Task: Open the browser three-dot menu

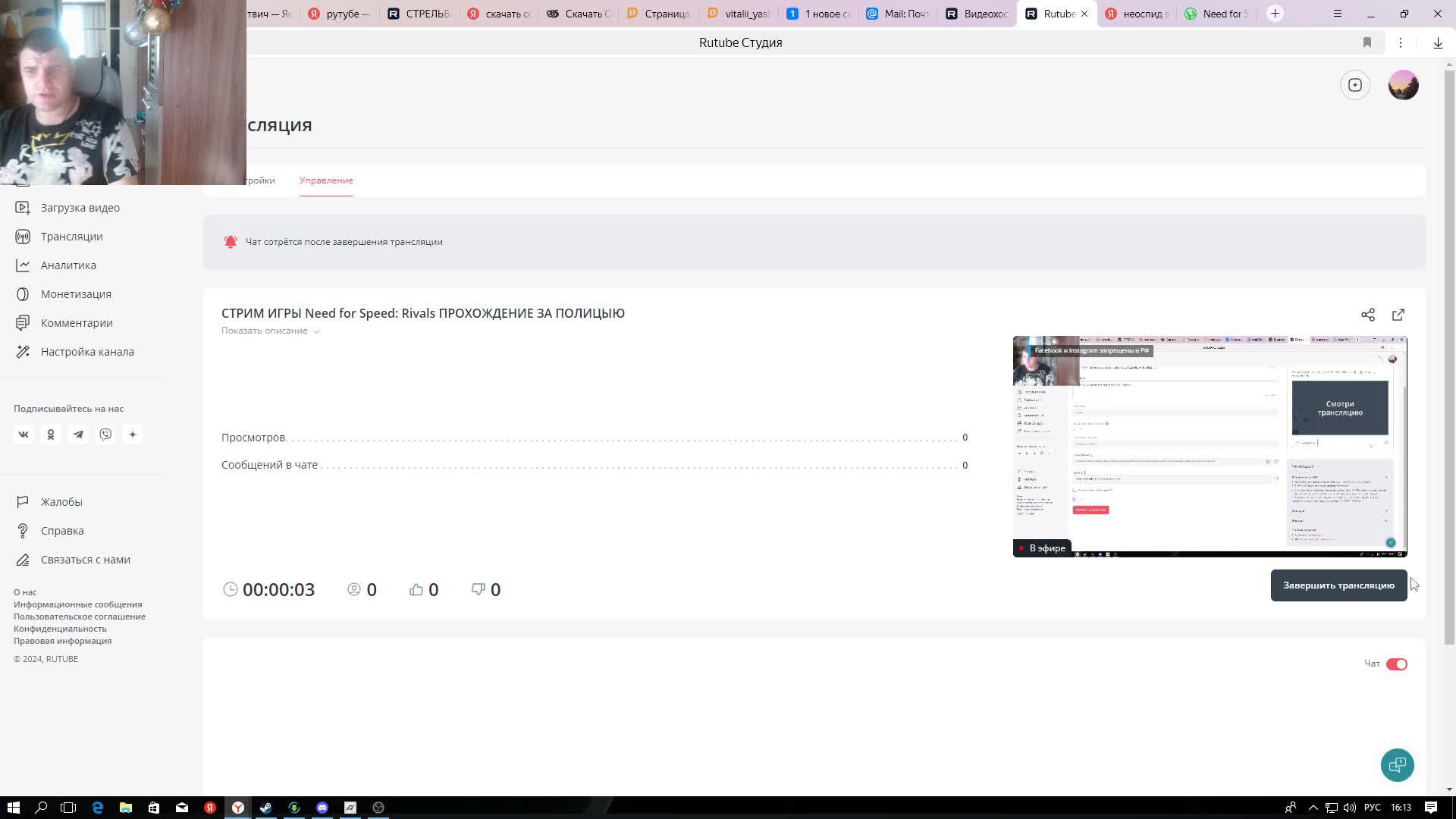Action: pyautogui.click(x=1401, y=42)
